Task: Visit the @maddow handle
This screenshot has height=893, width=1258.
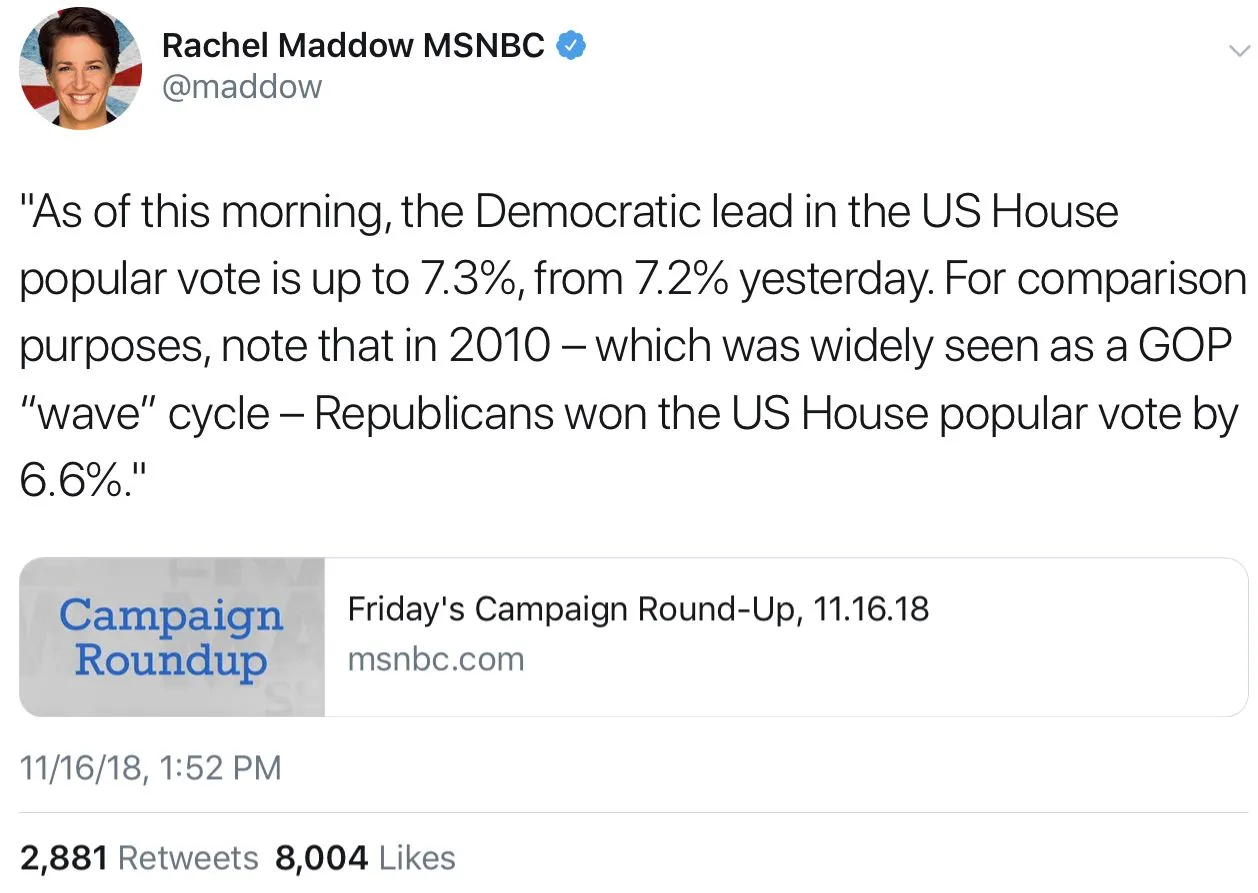Action: tap(241, 87)
